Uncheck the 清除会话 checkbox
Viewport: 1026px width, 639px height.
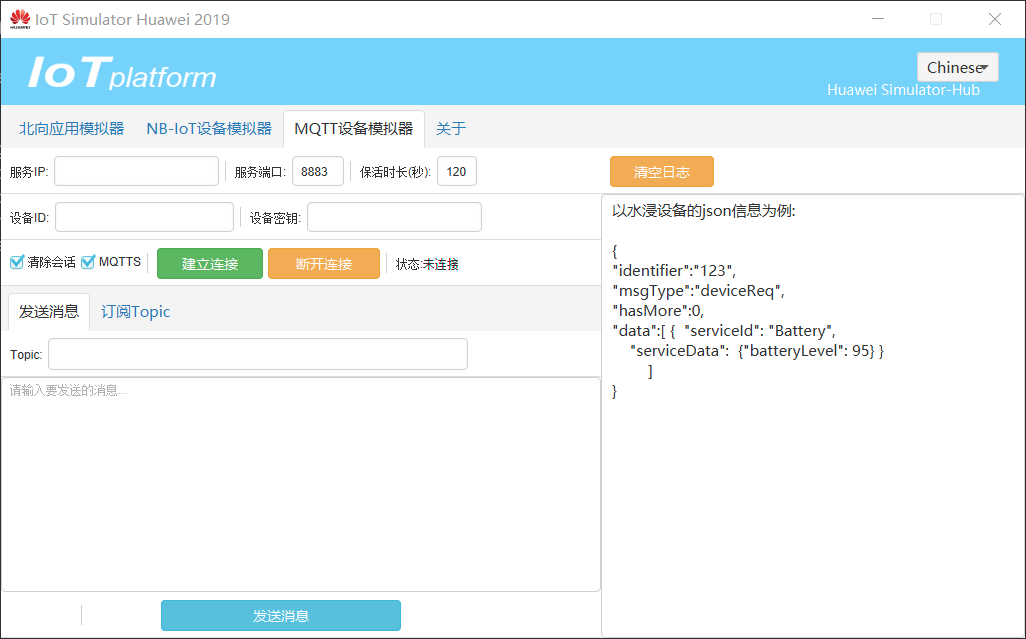[x=17, y=262]
